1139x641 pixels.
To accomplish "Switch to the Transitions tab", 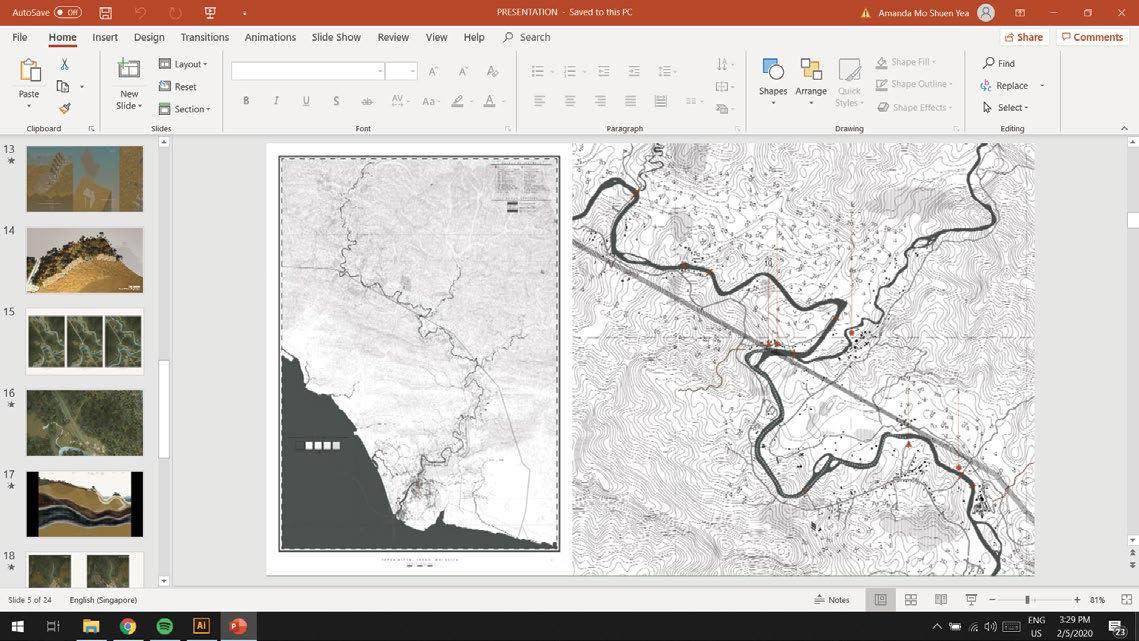I will (204, 37).
